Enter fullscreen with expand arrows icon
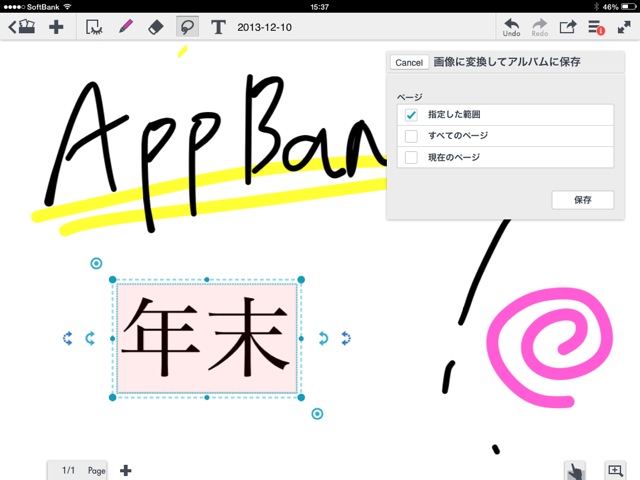This screenshot has height=480, width=640. [x=624, y=27]
